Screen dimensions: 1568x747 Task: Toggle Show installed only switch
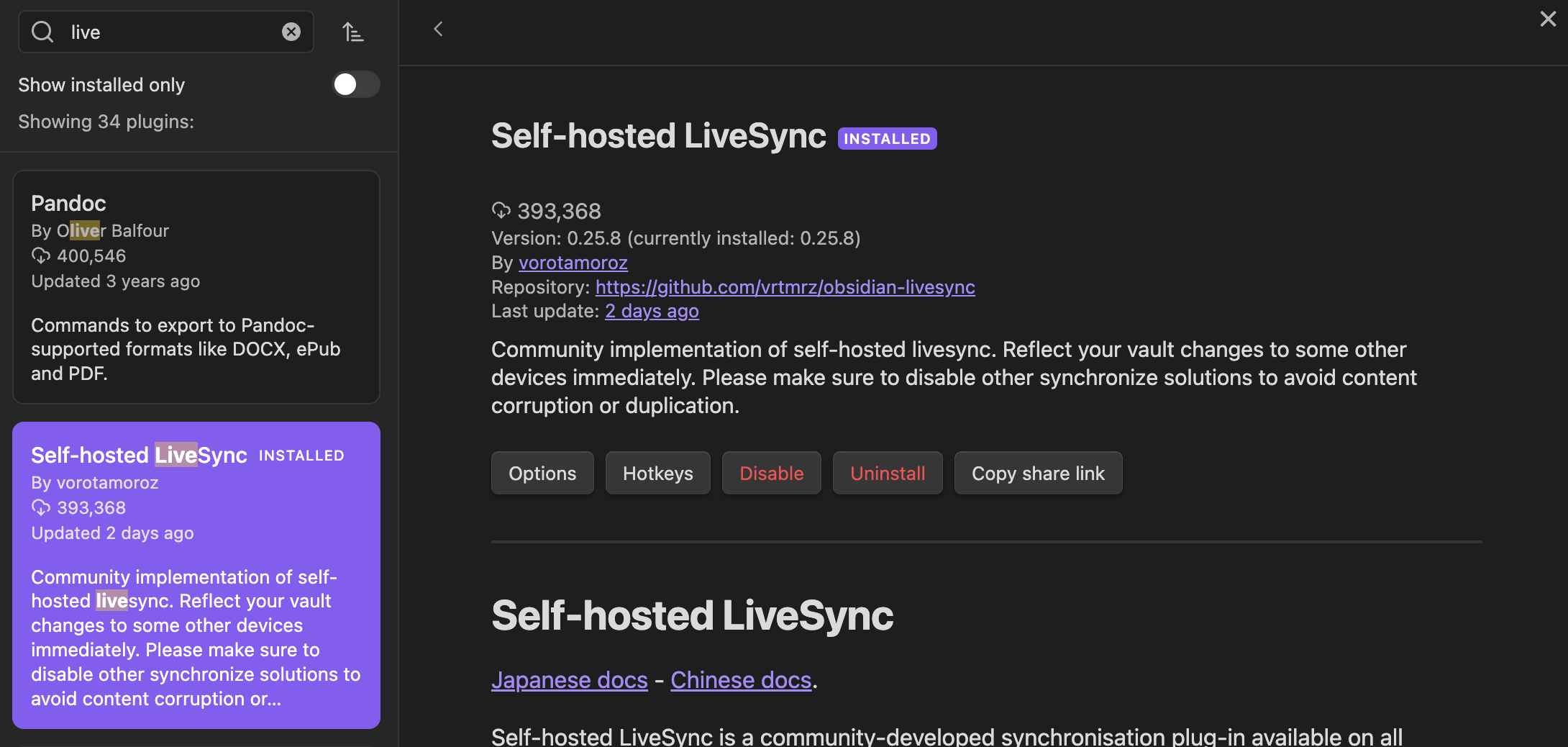point(355,84)
